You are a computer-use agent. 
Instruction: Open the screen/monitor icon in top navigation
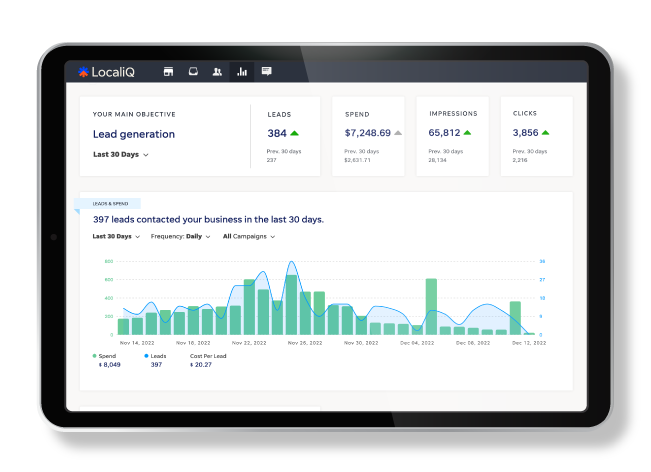pyautogui.click(x=193, y=71)
